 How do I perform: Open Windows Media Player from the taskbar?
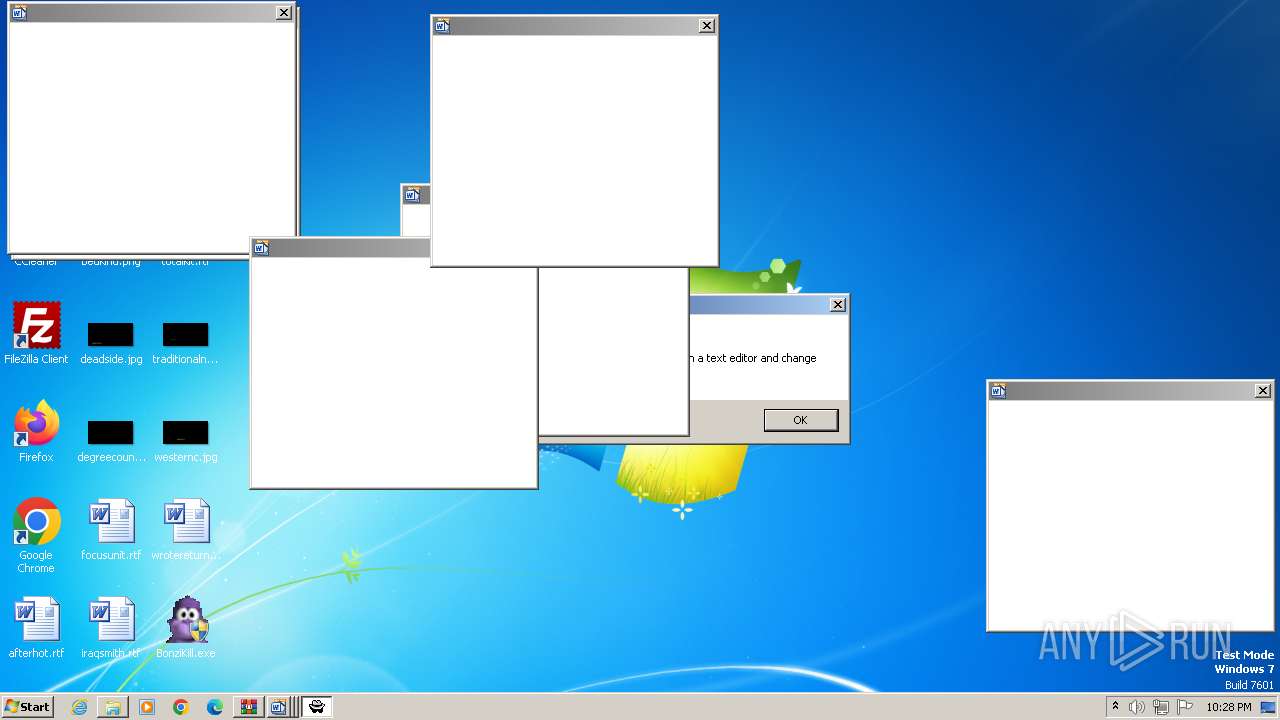point(147,707)
